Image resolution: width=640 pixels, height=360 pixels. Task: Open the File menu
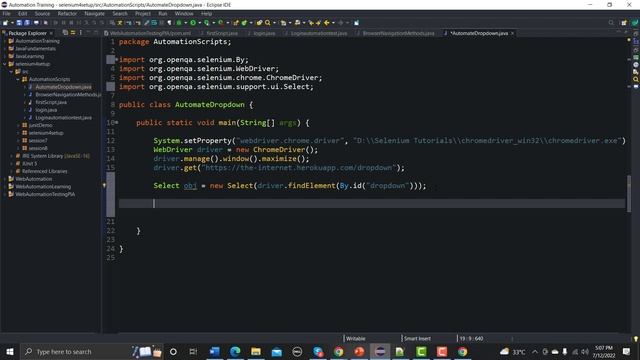click(x=7, y=13)
